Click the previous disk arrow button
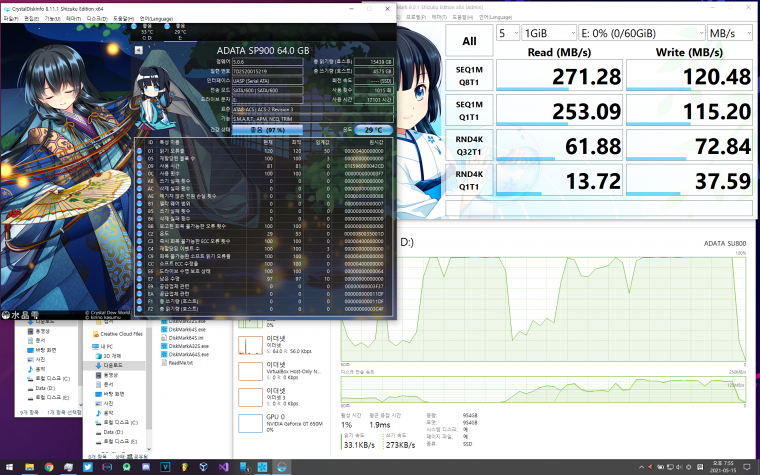Viewport: 760px width, 475px height. tap(139, 50)
